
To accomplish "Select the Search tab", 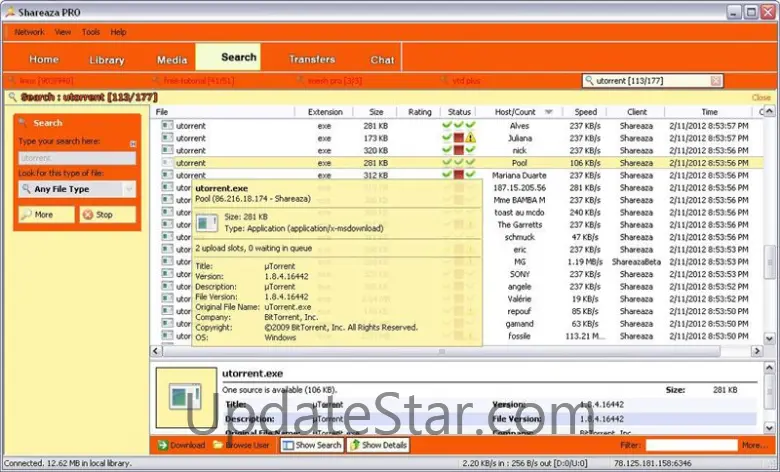I will click(x=228, y=57).
